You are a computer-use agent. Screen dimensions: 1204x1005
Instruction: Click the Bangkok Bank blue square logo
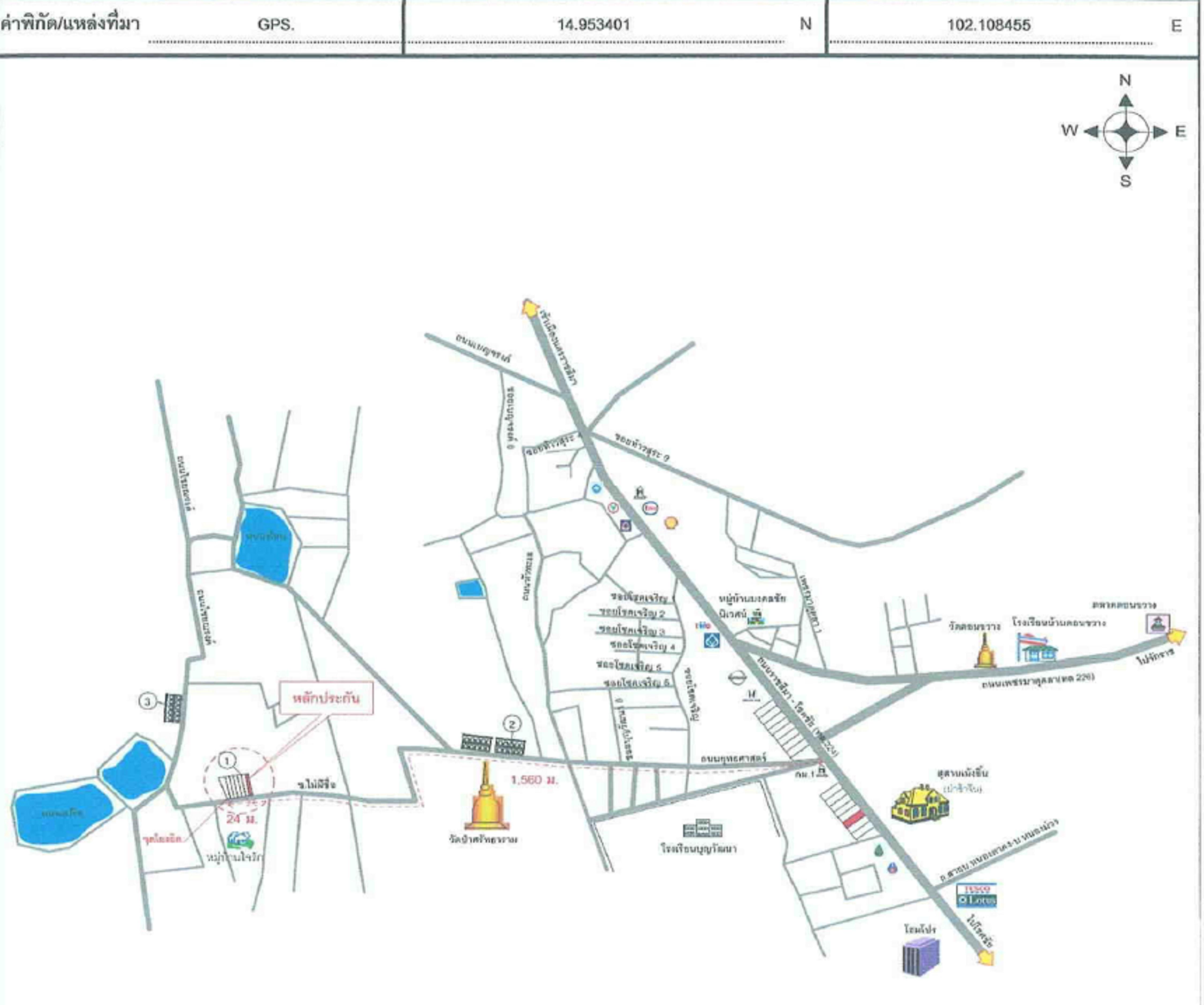pyautogui.click(x=712, y=640)
